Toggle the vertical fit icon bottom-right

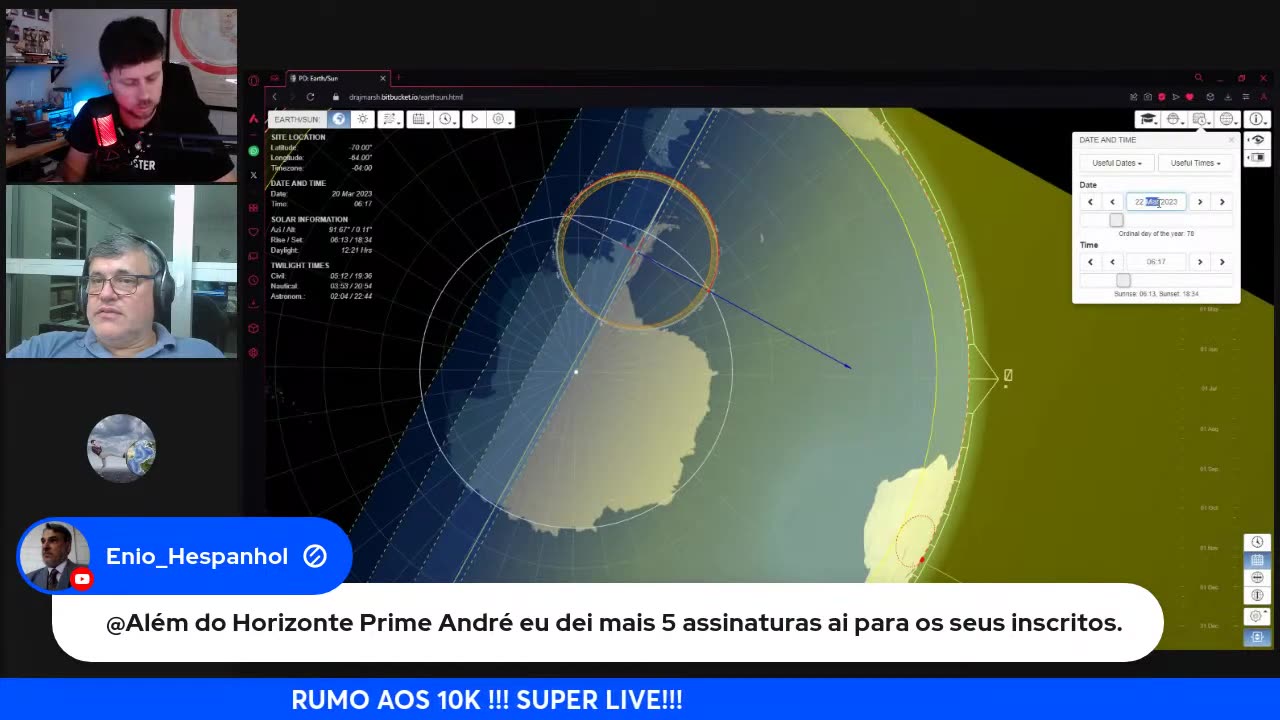pos(1257,637)
